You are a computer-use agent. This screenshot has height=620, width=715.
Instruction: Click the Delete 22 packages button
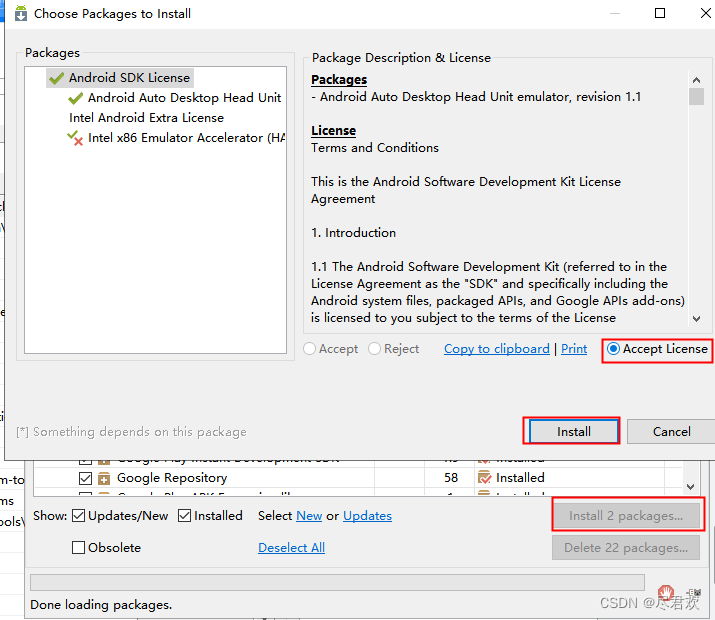[x=626, y=548]
